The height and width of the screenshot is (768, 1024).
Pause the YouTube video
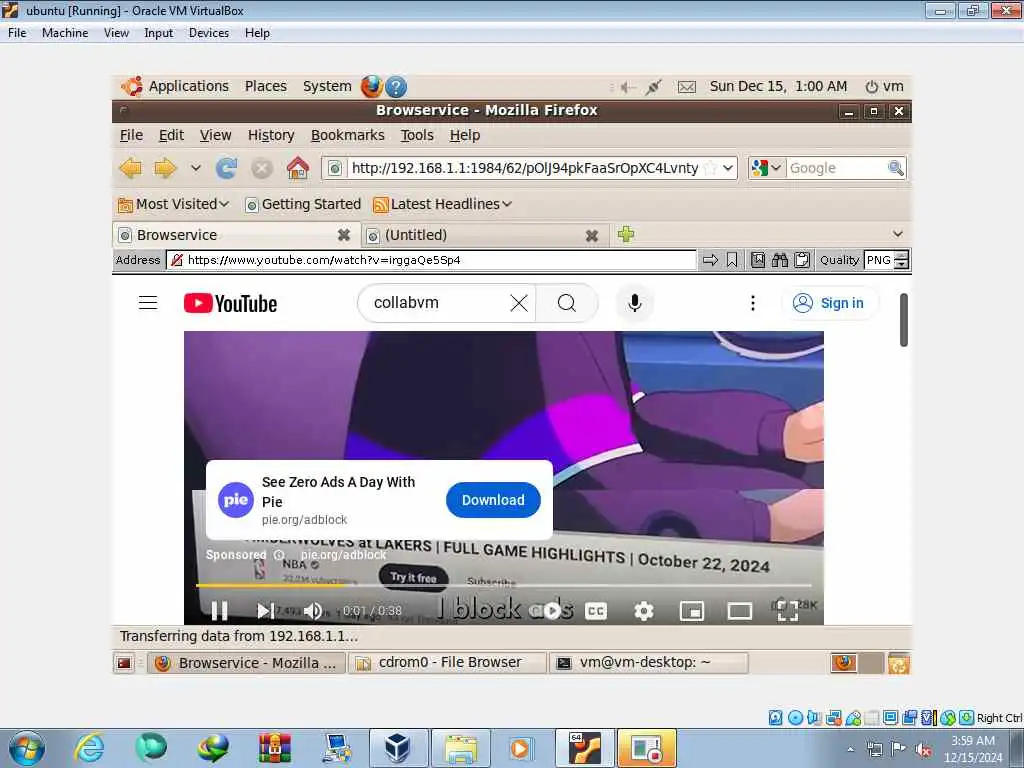(219, 611)
